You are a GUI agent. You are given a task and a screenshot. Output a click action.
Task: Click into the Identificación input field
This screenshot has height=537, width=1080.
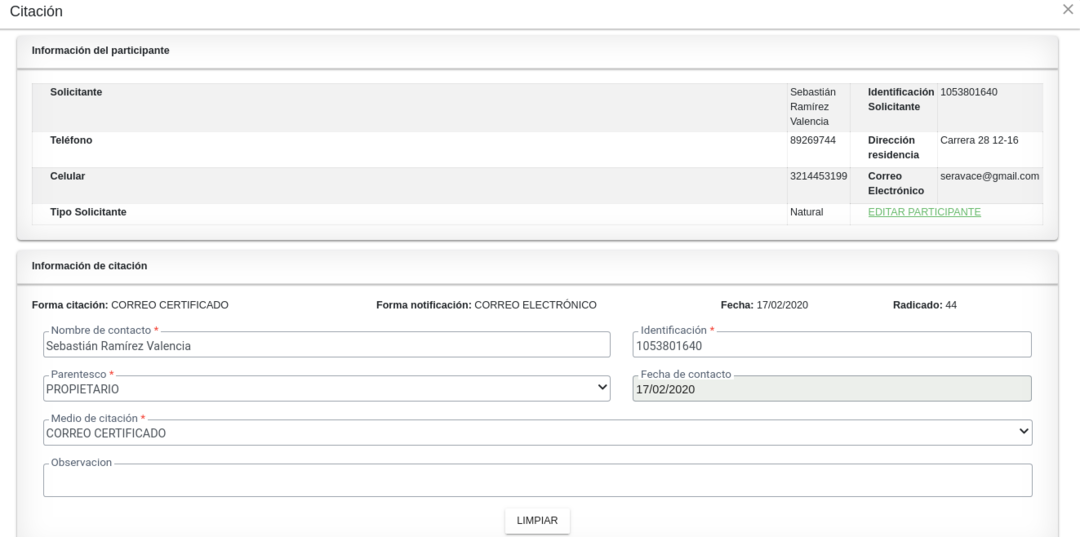(x=831, y=346)
